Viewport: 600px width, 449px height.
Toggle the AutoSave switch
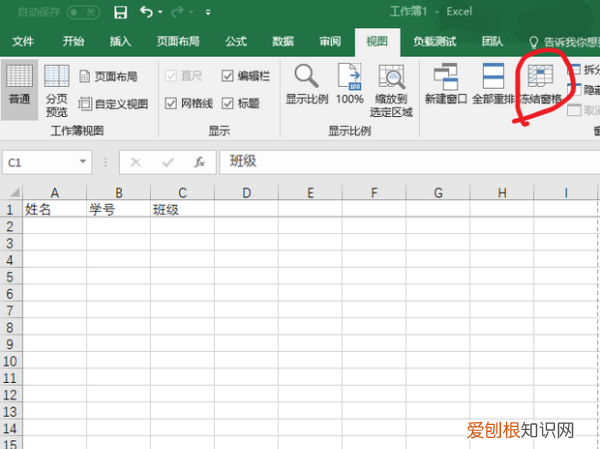click(x=83, y=13)
